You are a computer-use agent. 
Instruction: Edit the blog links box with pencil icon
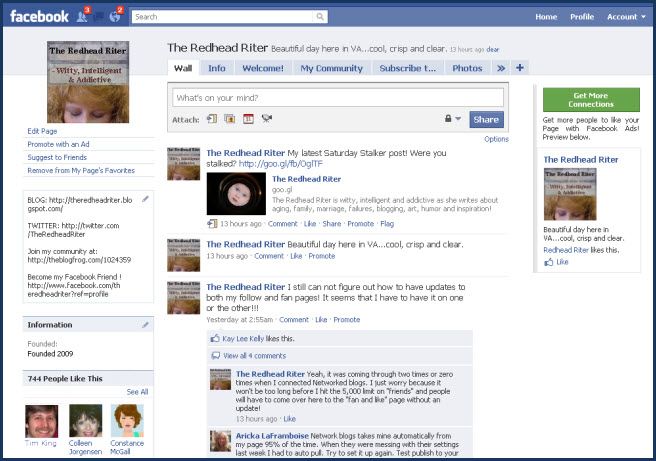tap(146, 199)
